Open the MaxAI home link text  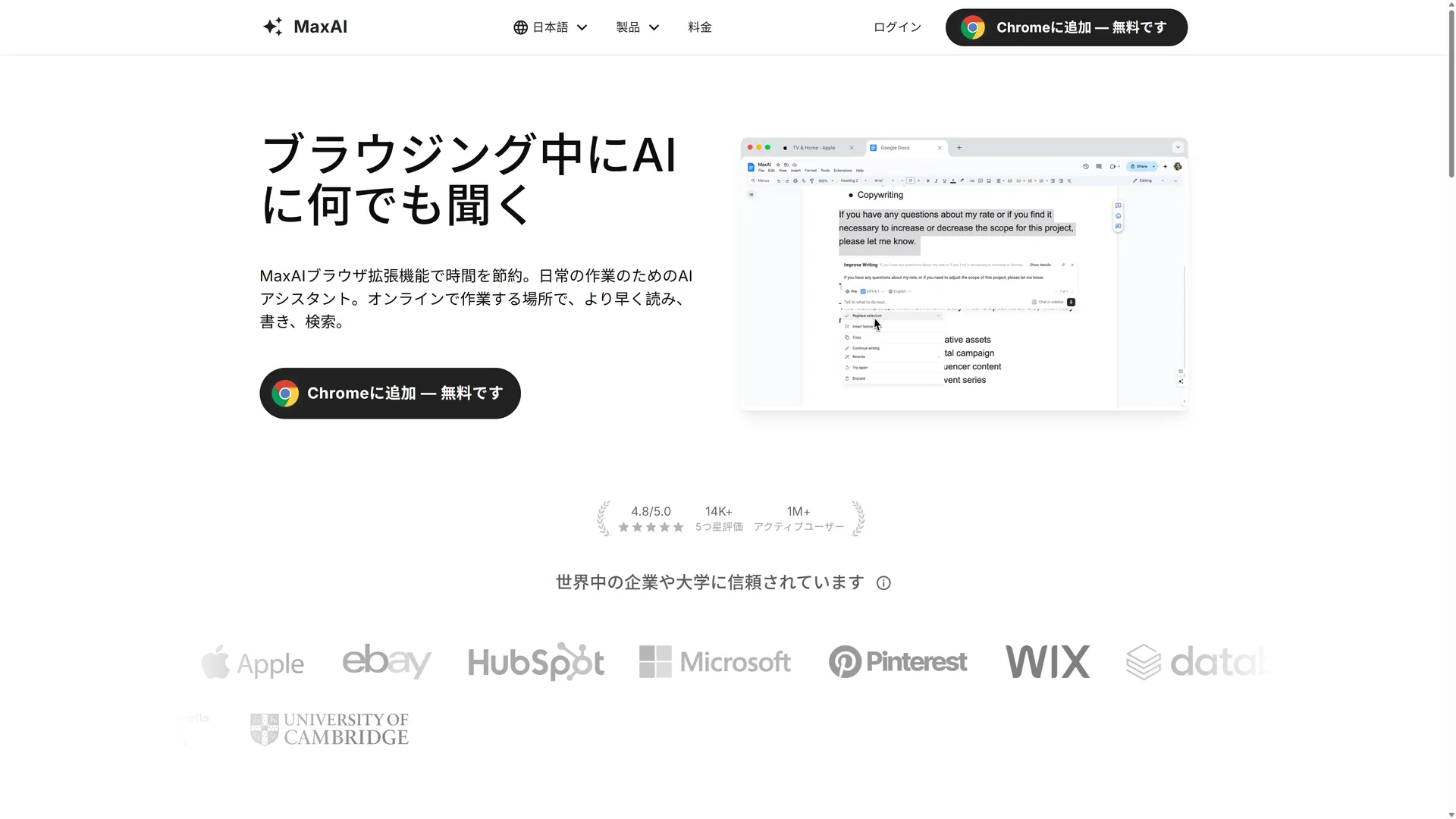[320, 27]
